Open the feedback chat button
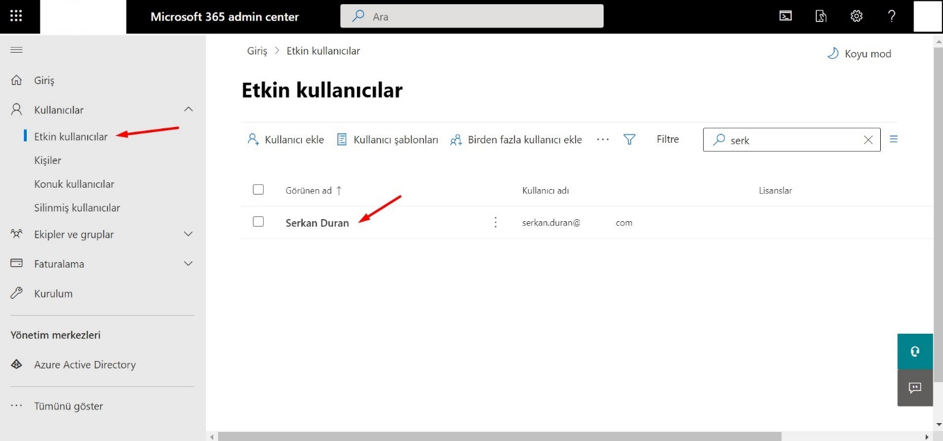The image size is (943, 441). (x=915, y=388)
